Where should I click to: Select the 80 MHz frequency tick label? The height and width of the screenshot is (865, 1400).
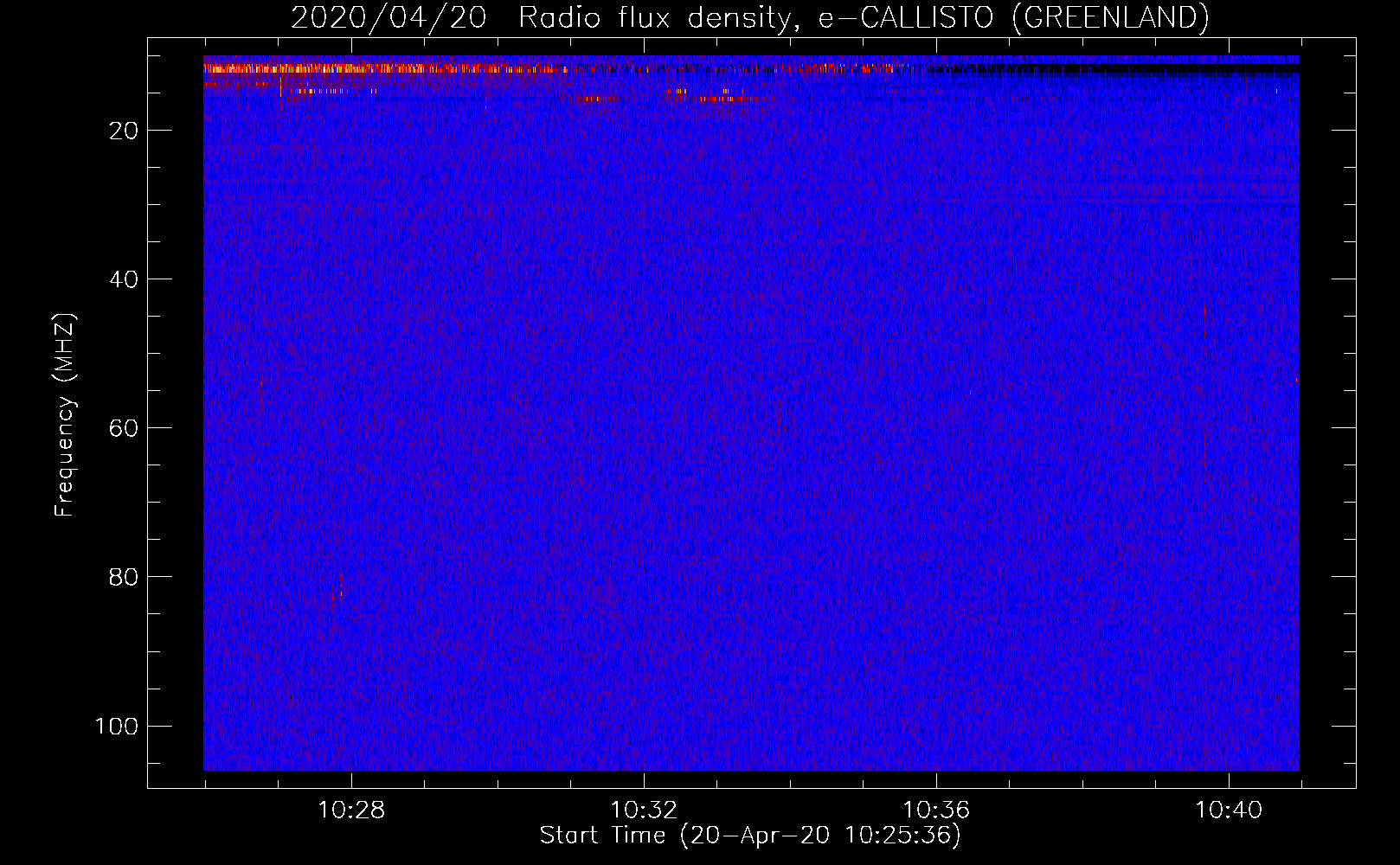(124, 577)
